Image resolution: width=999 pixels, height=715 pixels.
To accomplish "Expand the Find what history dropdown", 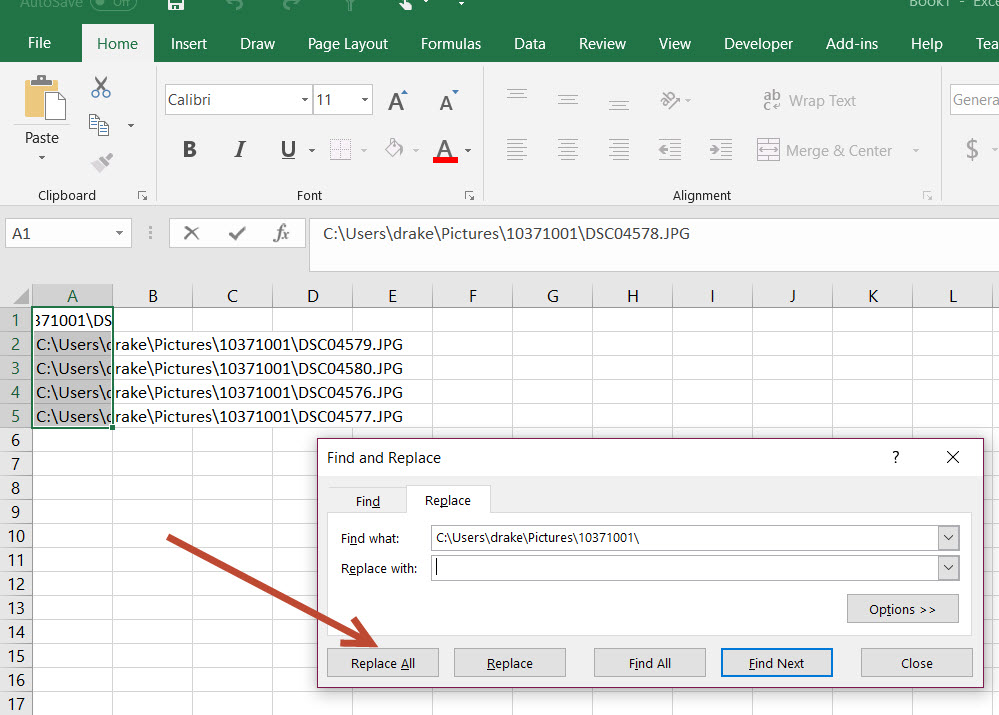I will (948, 538).
